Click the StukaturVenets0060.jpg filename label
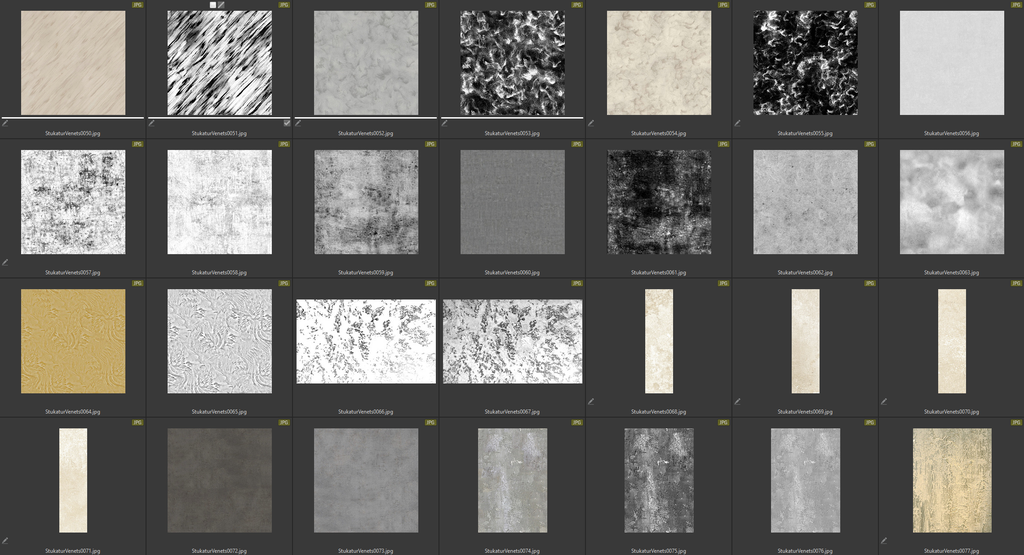The image size is (1024, 555). coord(512,272)
